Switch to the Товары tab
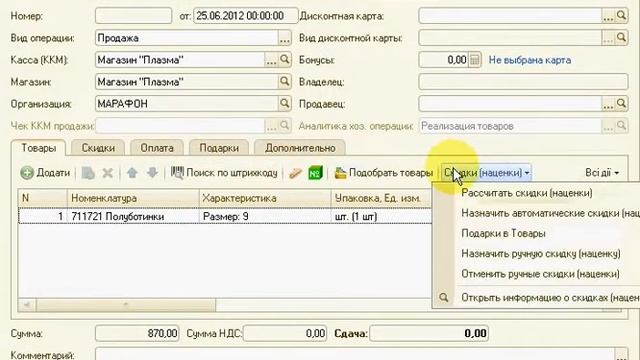The width and height of the screenshot is (640, 360). [38, 148]
